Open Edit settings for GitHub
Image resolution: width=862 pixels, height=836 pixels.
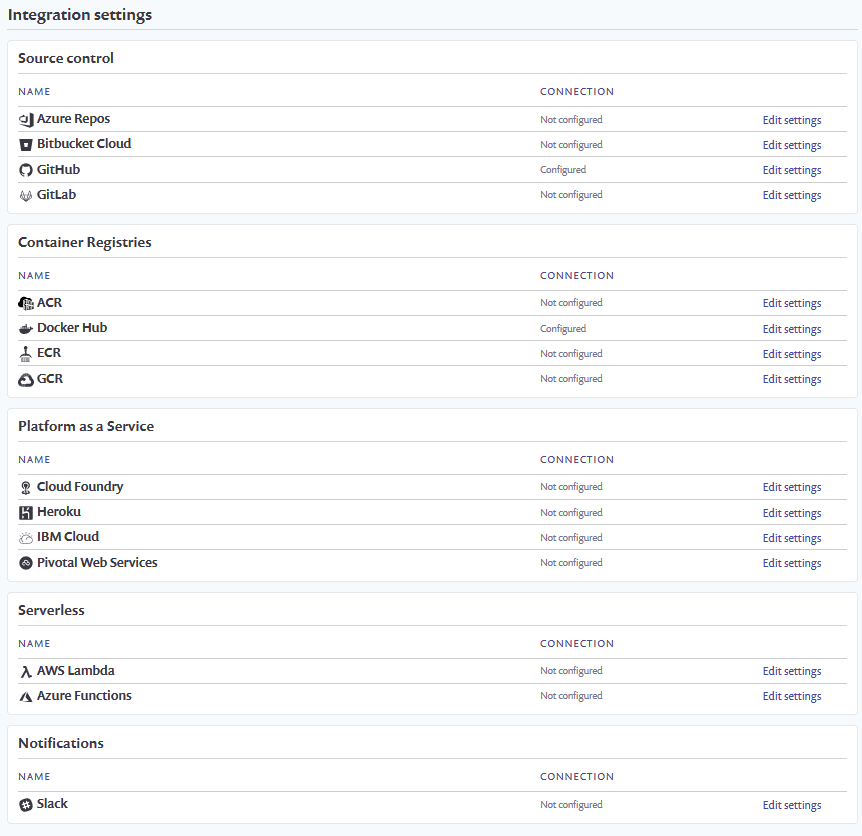791,170
